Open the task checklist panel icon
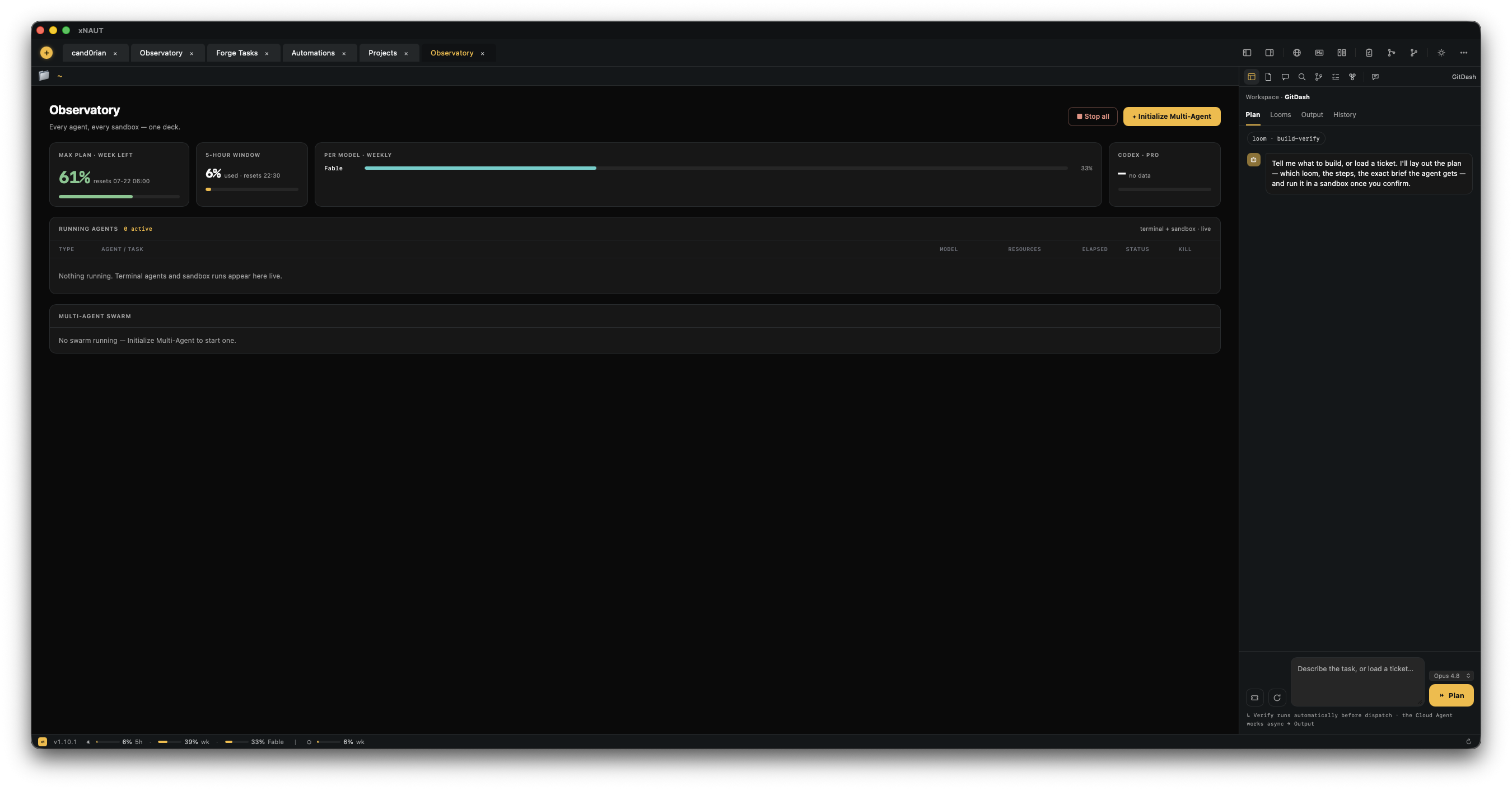 1336,77
